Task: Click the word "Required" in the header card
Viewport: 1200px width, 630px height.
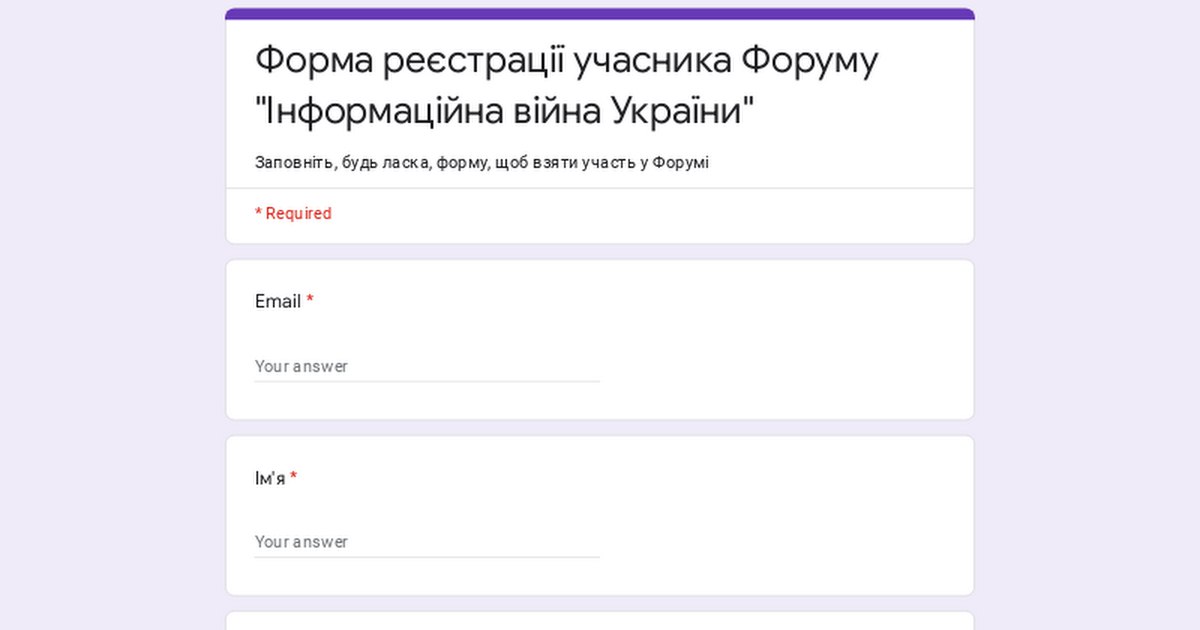Action: coord(298,213)
